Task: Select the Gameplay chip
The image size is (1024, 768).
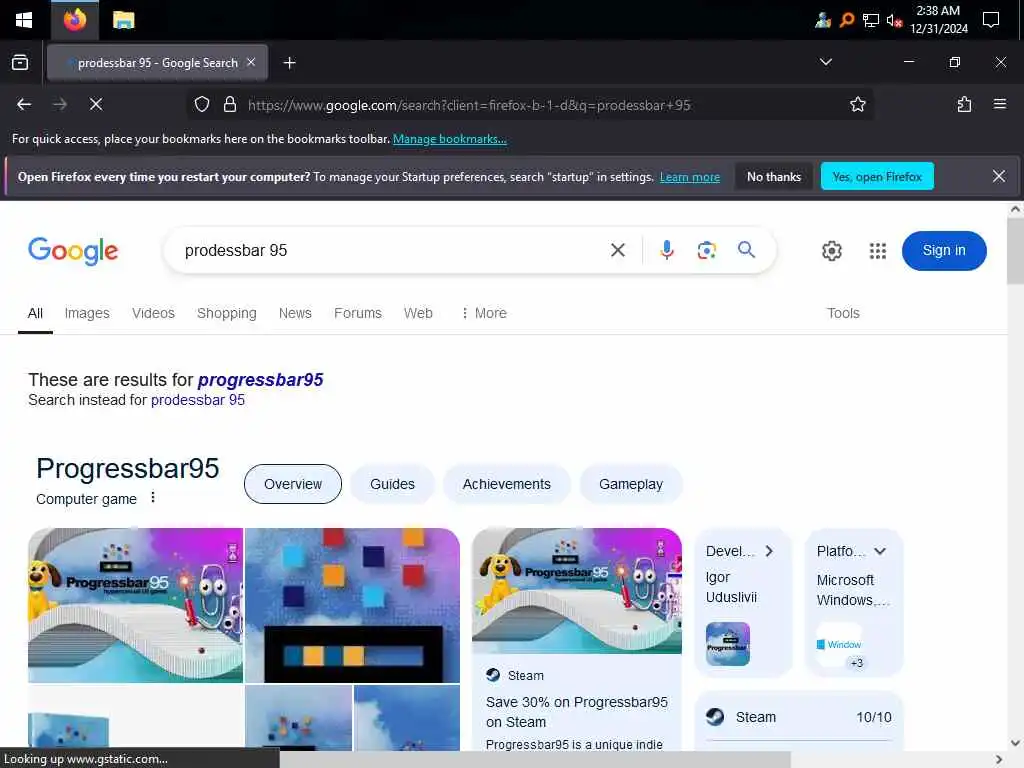Action: coord(631,485)
